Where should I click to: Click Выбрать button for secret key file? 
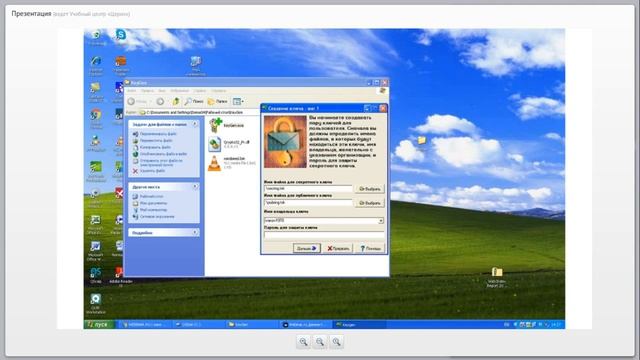point(369,189)
